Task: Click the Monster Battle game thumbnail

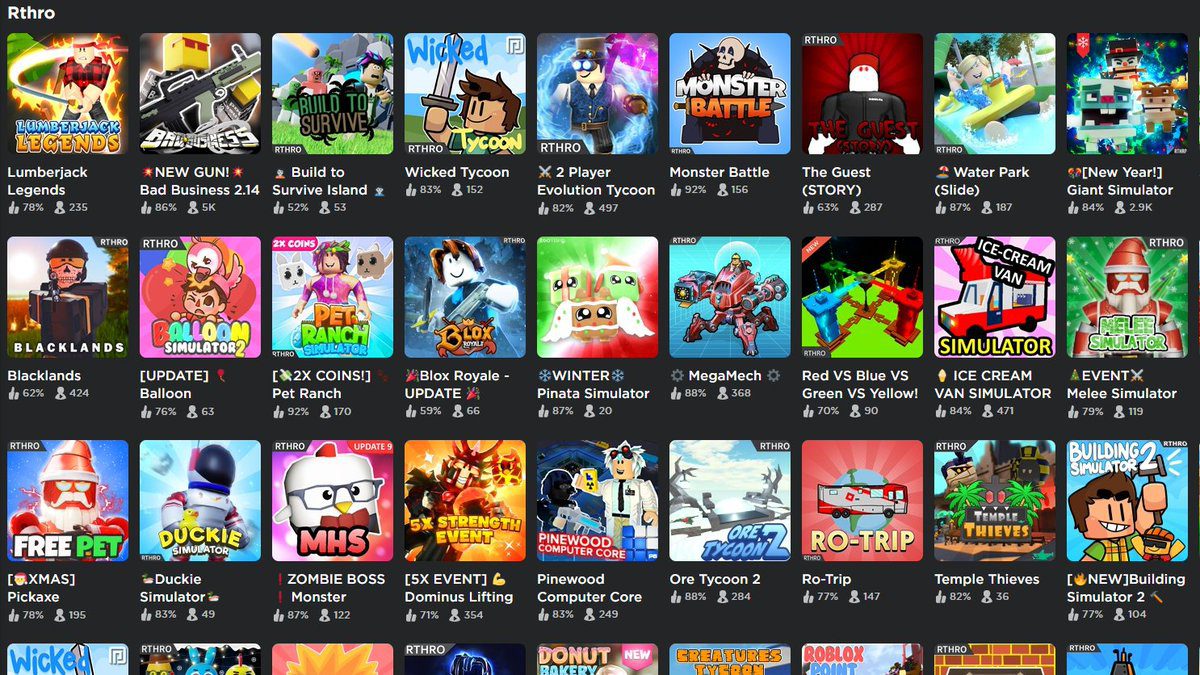Action: coord(730,94)
